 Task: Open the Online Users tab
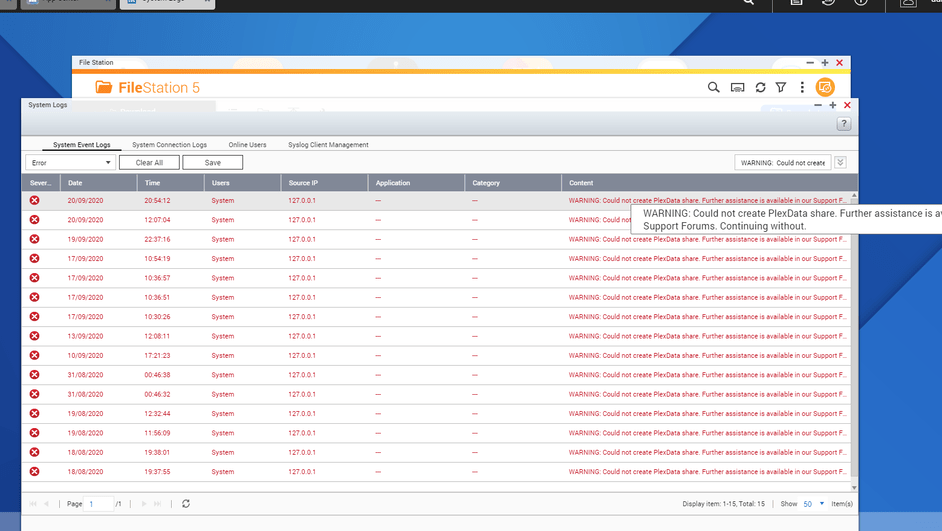pos(247,145)
